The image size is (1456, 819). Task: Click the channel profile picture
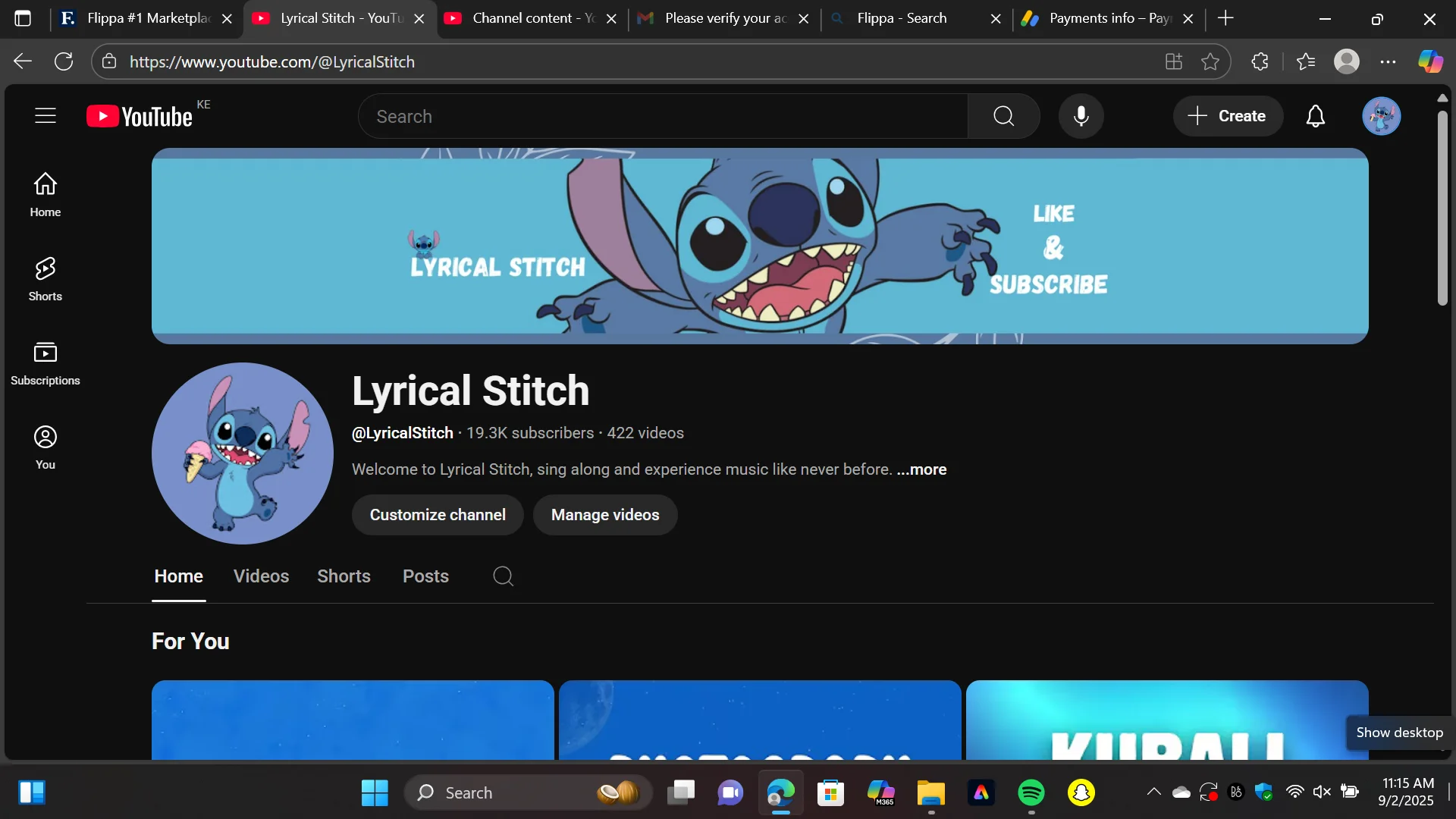[242, 453]
